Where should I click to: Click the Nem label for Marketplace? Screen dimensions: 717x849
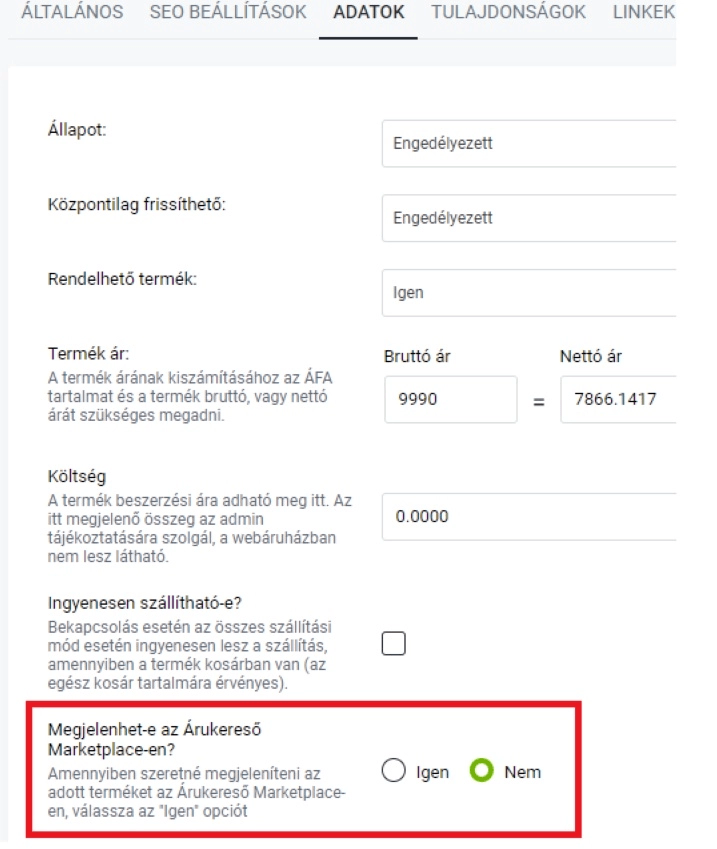click(522, 772)
